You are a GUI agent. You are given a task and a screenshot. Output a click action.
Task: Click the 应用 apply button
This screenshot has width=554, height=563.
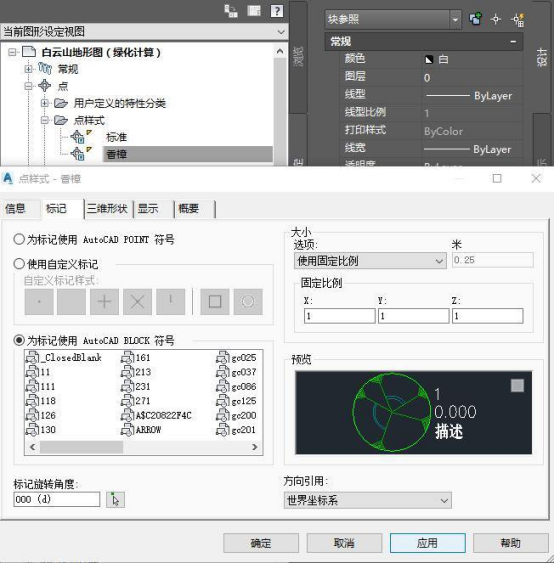[427, 543]
